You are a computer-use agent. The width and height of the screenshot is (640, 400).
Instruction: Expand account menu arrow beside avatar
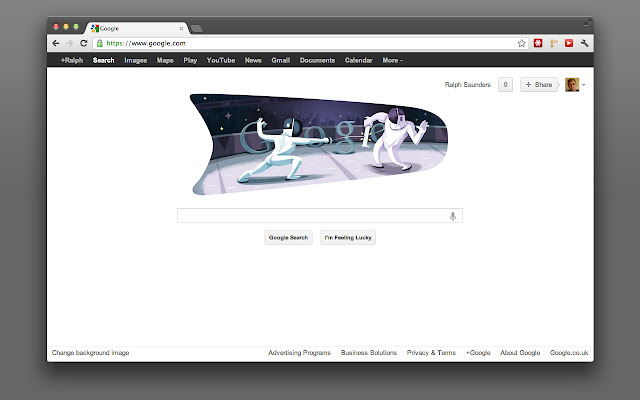[584, 85]
